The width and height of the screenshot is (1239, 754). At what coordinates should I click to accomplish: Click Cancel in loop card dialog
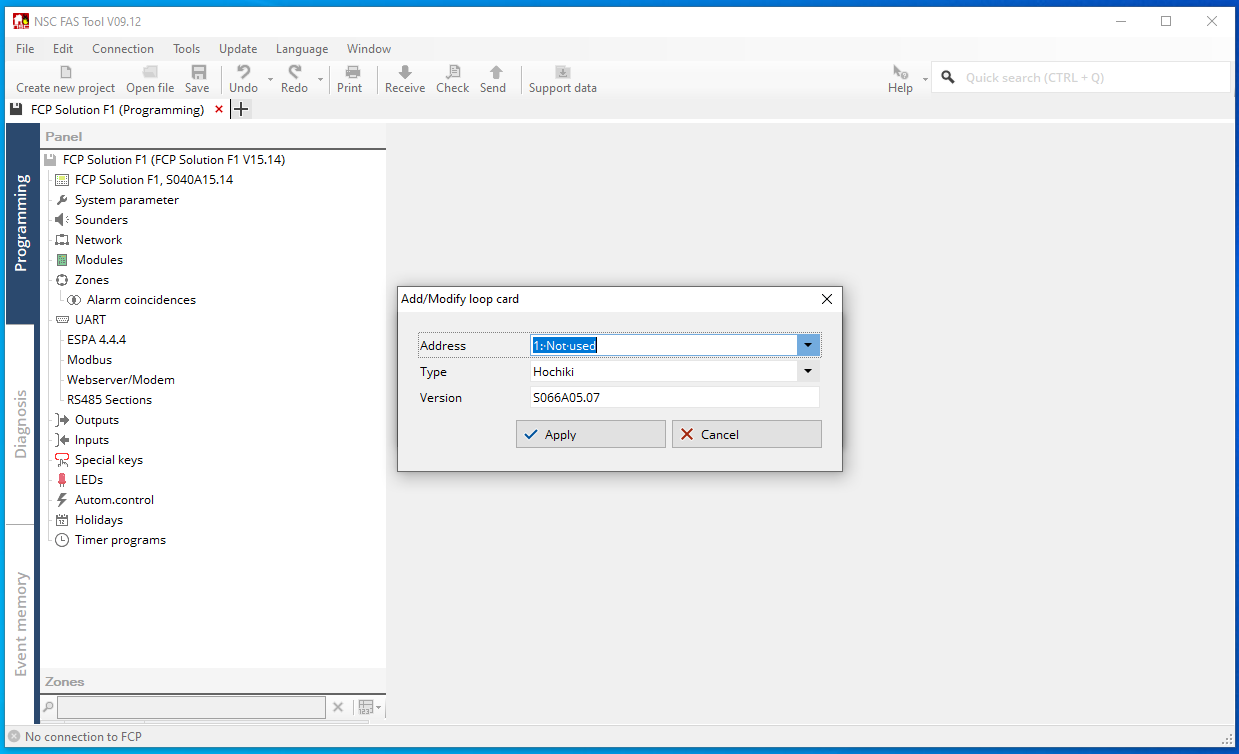click(747, 434)
